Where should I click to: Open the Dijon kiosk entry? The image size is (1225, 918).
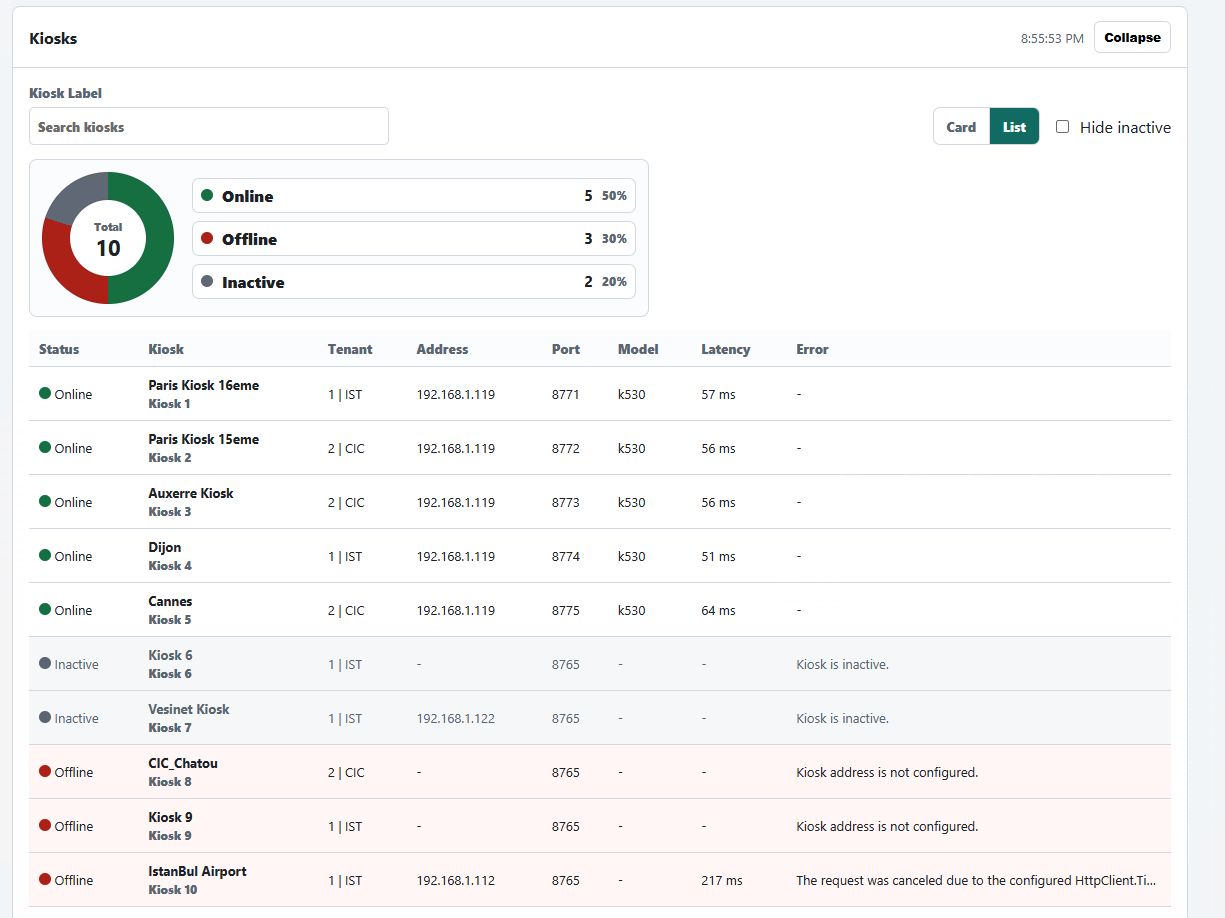600,556
